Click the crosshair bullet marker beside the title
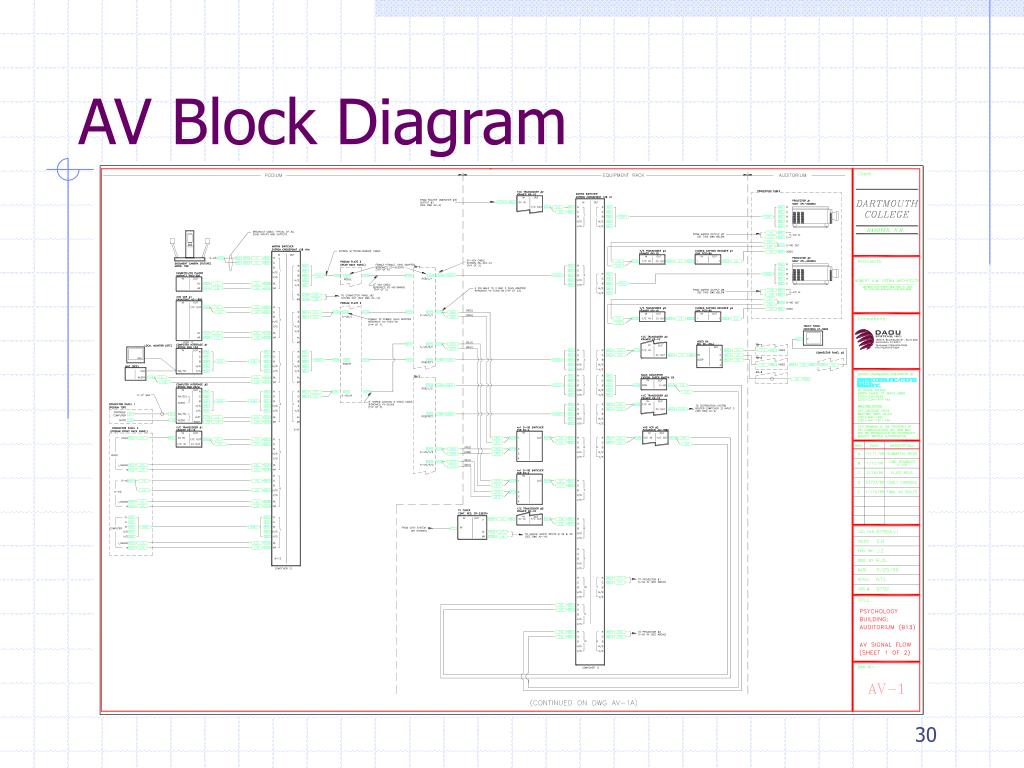This screenshot has width=1024, height=768. 68,170
